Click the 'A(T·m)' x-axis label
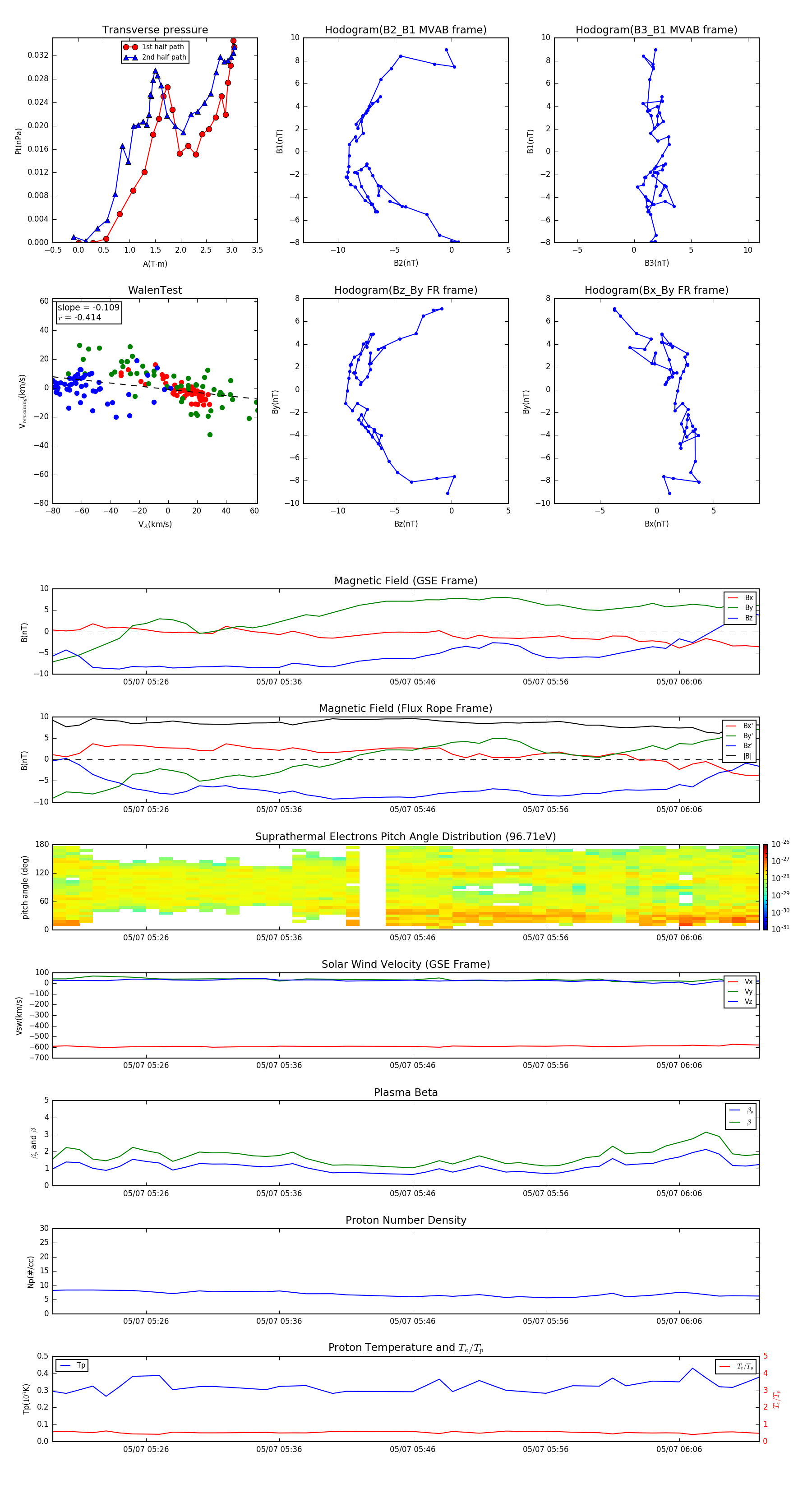Image resolution: width=812 pixels, height=1489 pixels. click(155, 264)
